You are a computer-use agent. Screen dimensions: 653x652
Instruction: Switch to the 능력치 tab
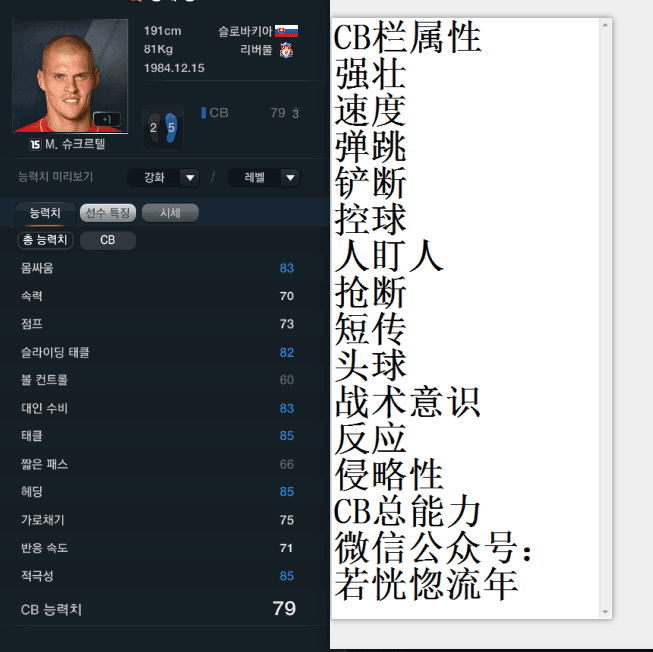(x=45, y=213)
